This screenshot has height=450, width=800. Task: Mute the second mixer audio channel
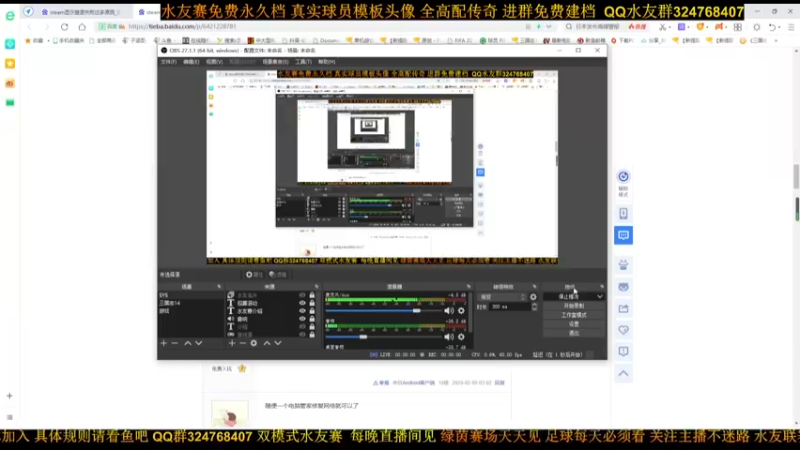448,337
